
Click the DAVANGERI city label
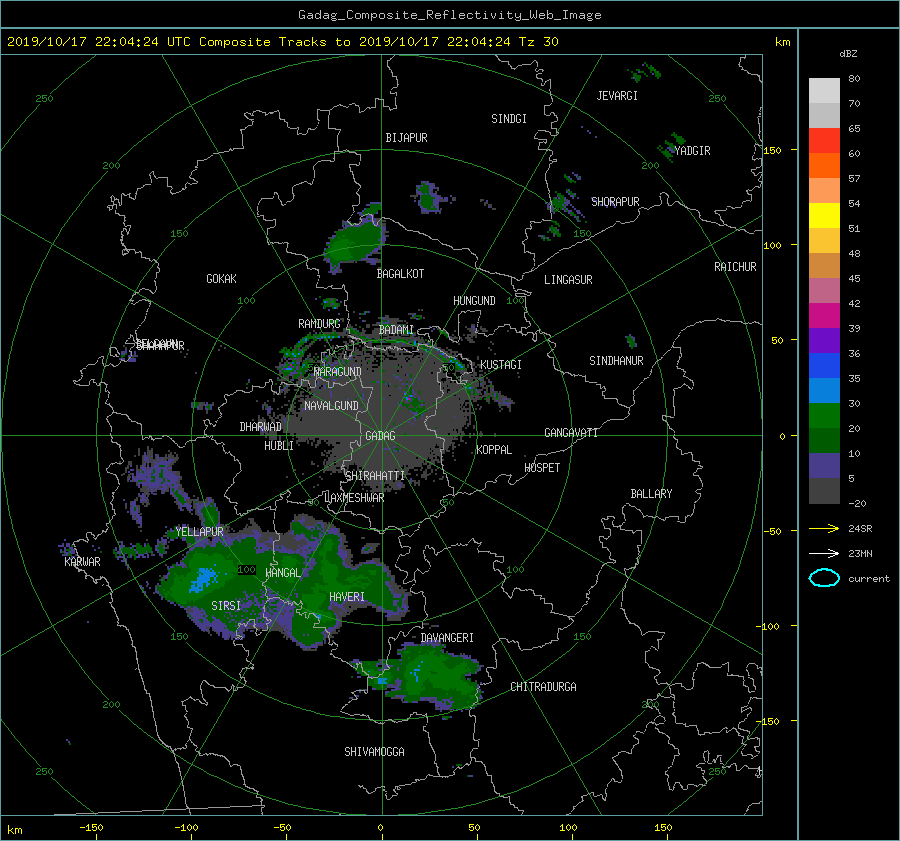coord(447,638)
